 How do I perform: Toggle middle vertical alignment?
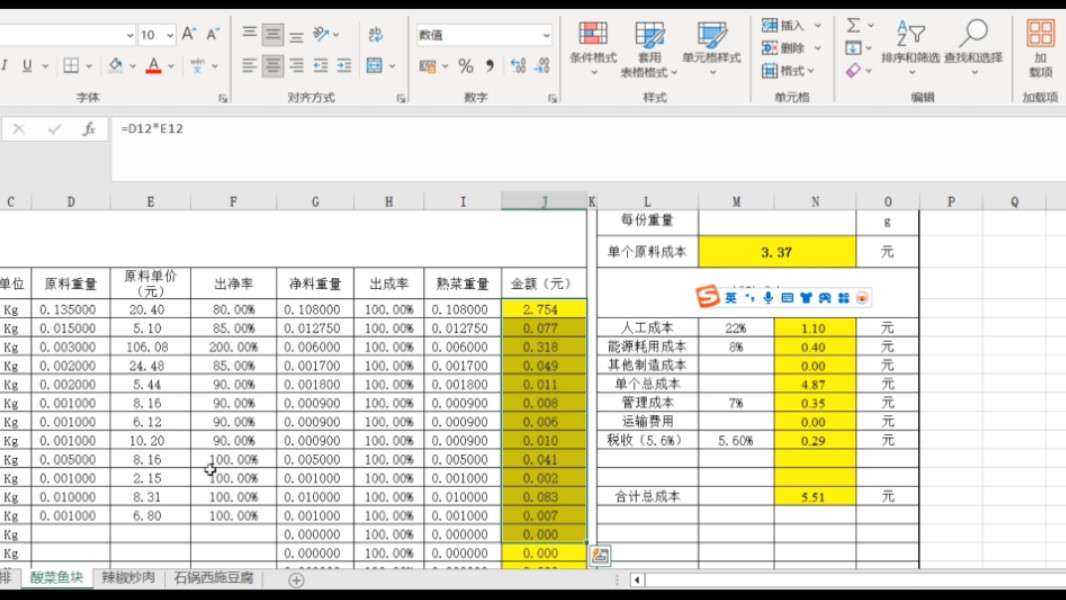273,33
